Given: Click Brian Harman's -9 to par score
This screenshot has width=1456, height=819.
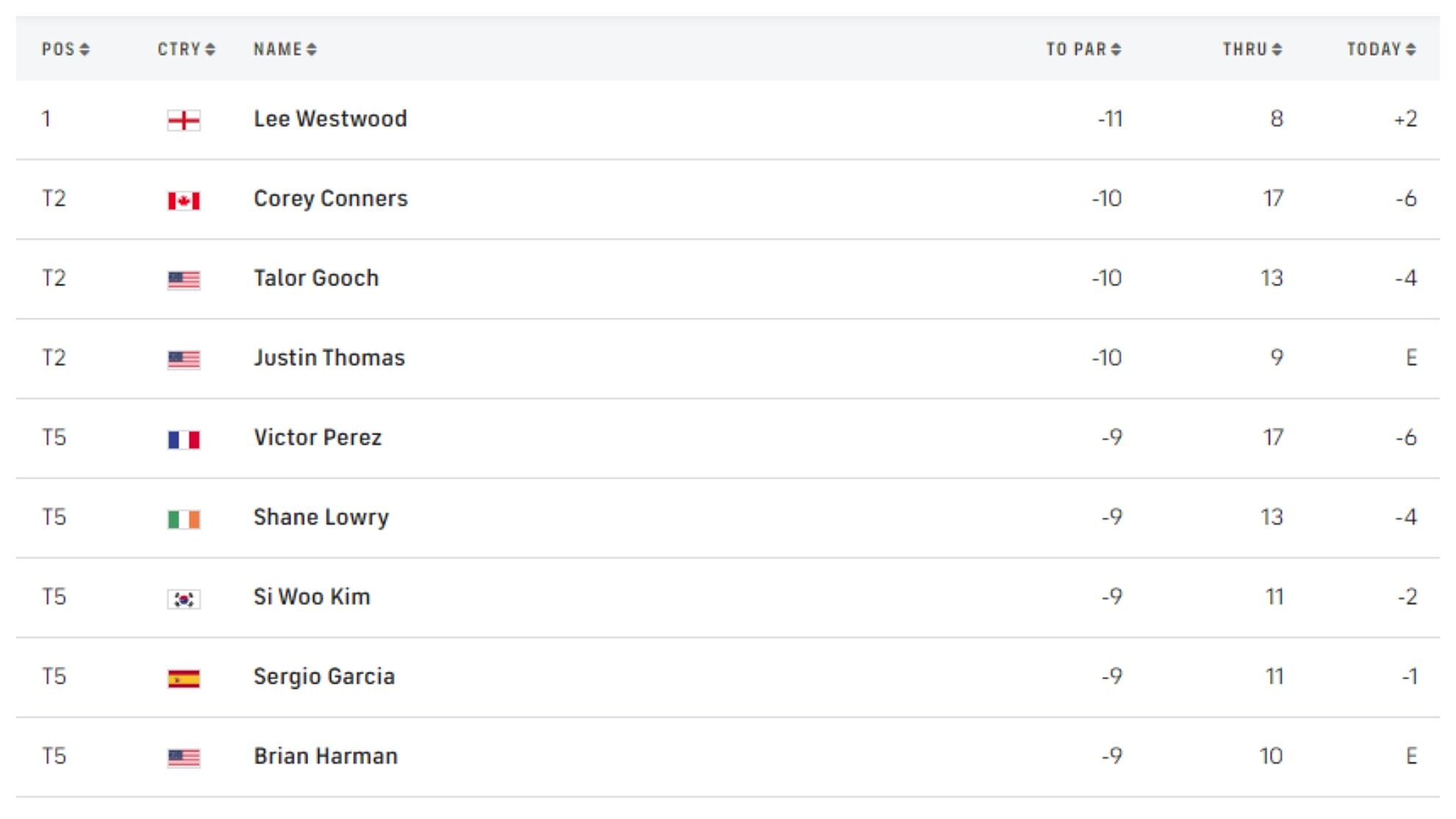Looking at the screenshot, I should pyautogui.click(x=1112, y=756).
